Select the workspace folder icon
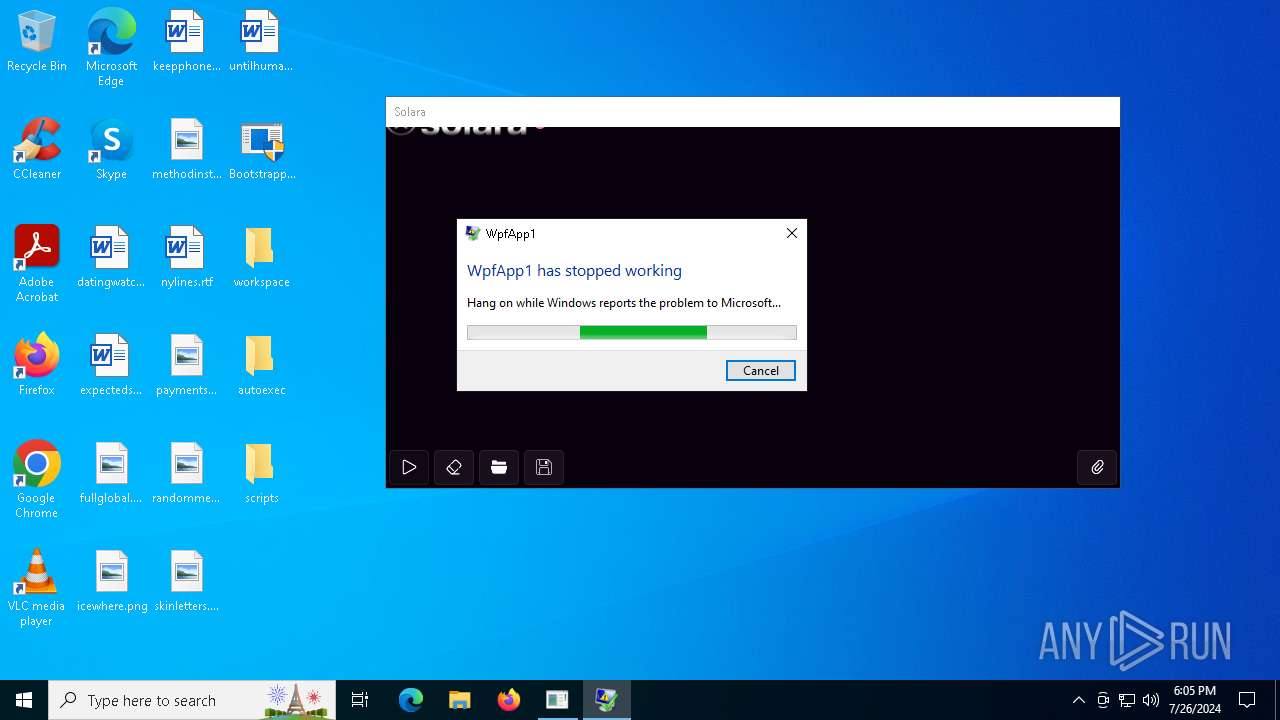This screenshot has height=720, width=1280. pyautogui.click(x=261, y=258)
